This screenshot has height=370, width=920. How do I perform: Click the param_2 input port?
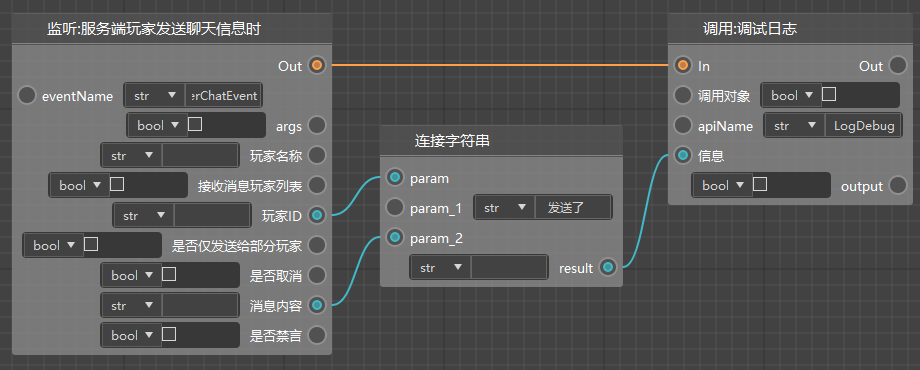pyautogui.click(x=395, y=237)
